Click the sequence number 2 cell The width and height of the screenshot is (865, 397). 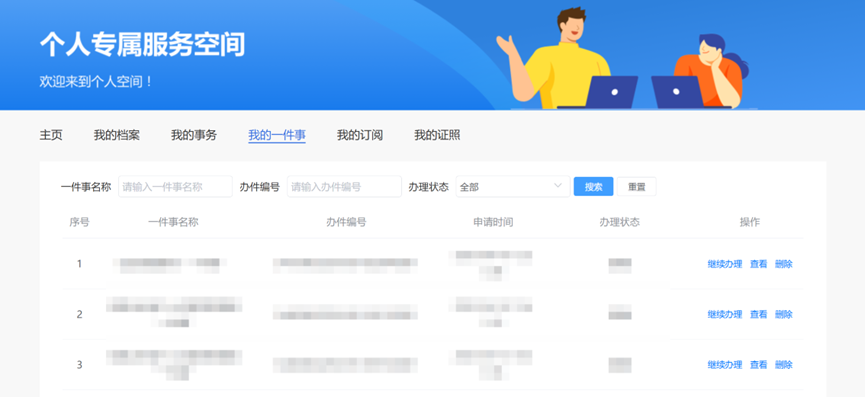click(79, 314)
